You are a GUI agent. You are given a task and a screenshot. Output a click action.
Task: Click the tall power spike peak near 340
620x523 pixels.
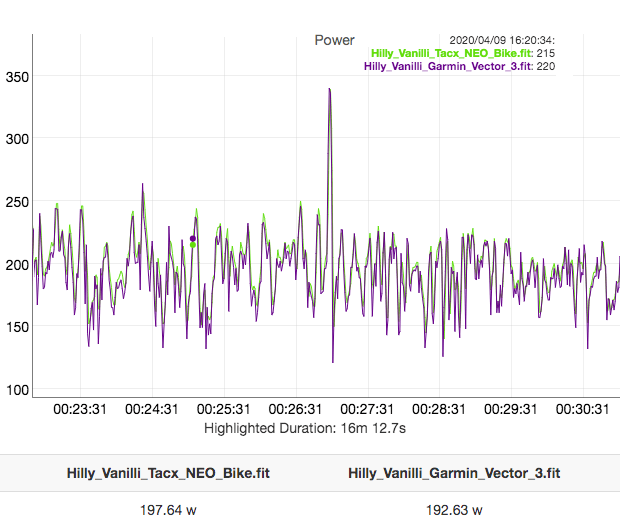(329, 90)
